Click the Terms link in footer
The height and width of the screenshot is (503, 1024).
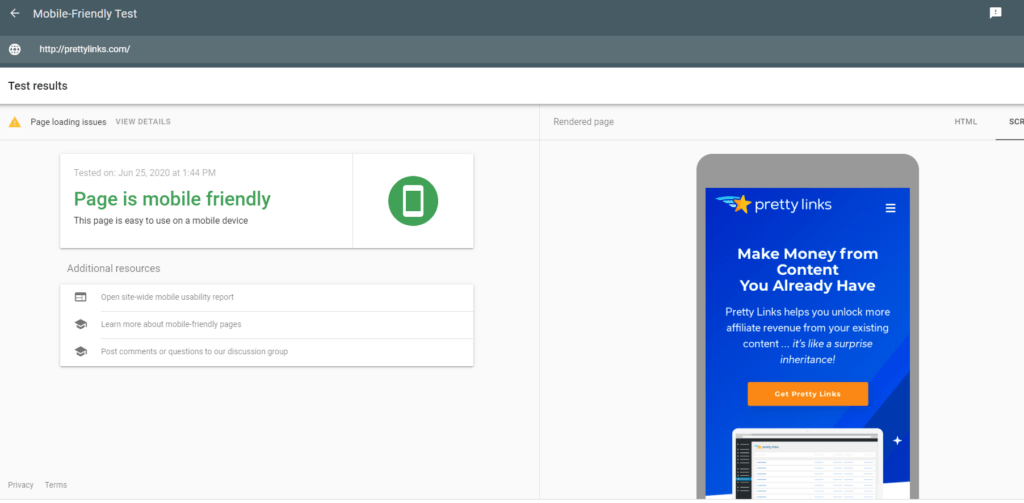tap(56, 485)
